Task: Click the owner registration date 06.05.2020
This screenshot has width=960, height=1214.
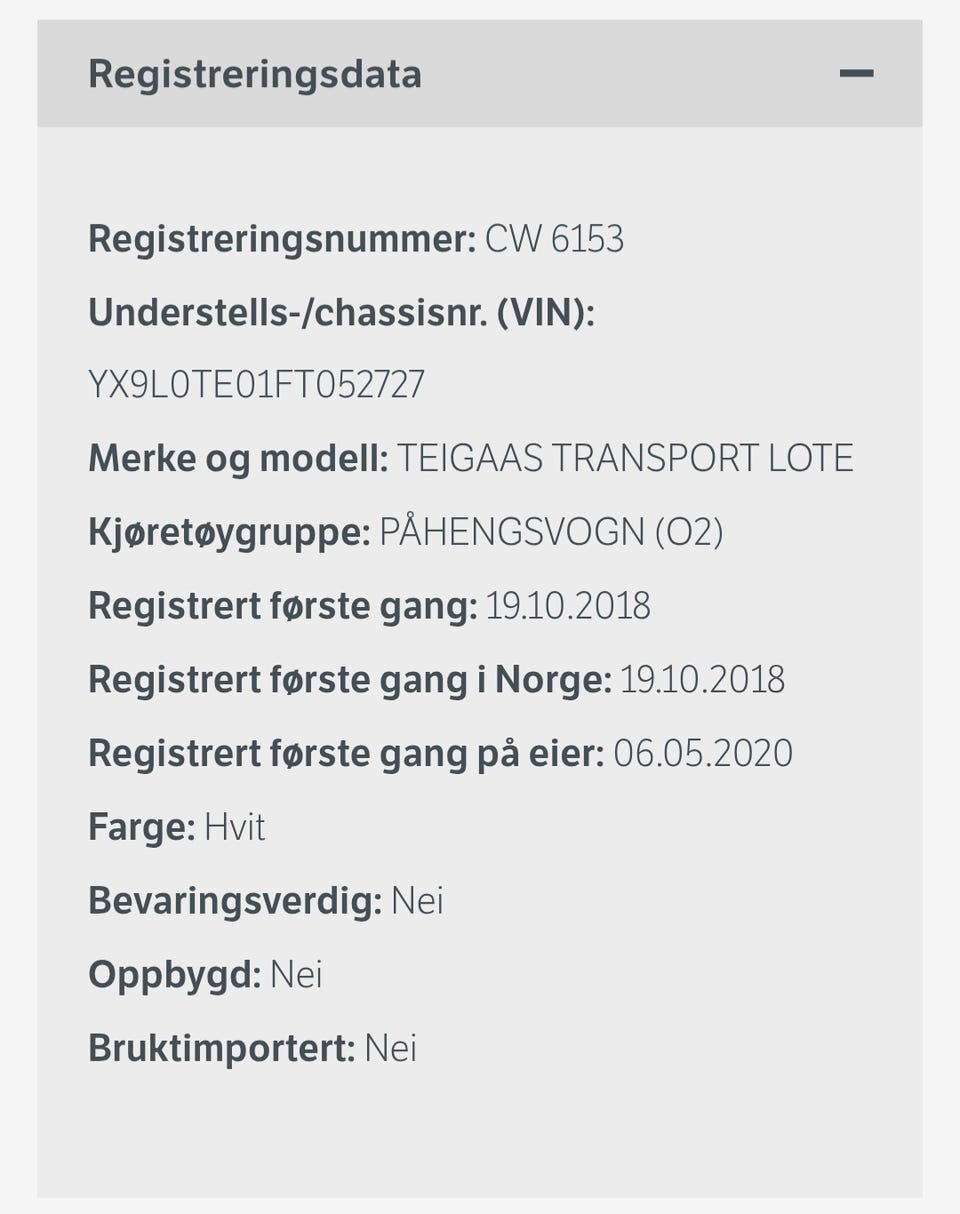Action: coord(702,753)
